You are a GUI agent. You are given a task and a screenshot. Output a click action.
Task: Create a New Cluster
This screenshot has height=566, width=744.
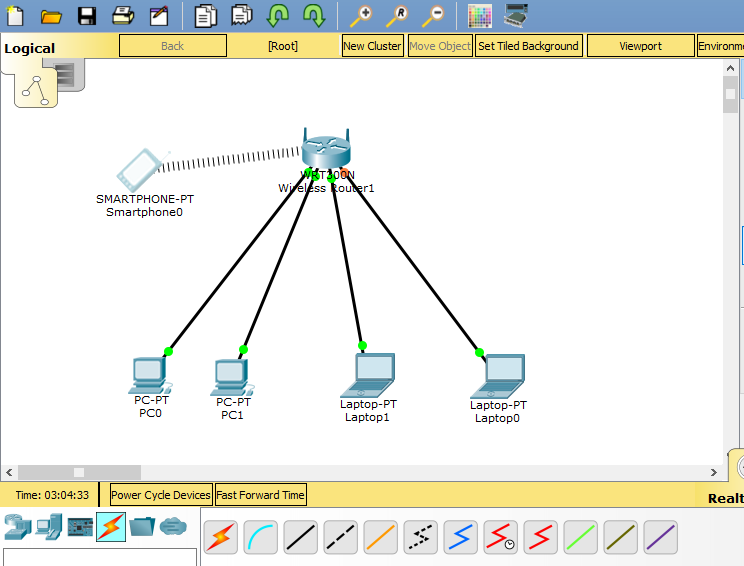(x=372, y=46)
